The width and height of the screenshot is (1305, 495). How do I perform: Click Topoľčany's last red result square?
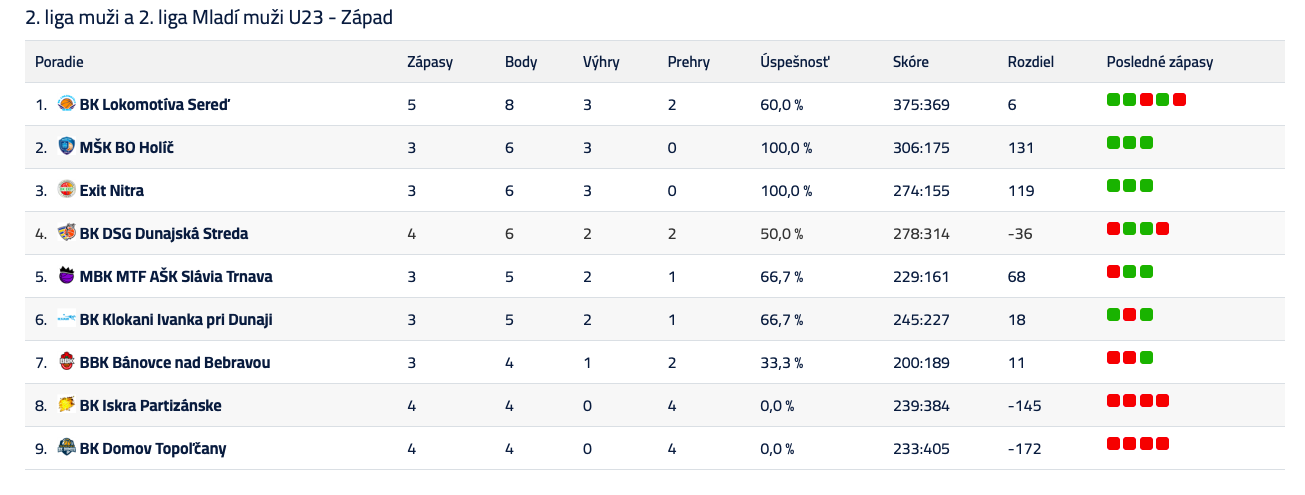click(1163, 444)
